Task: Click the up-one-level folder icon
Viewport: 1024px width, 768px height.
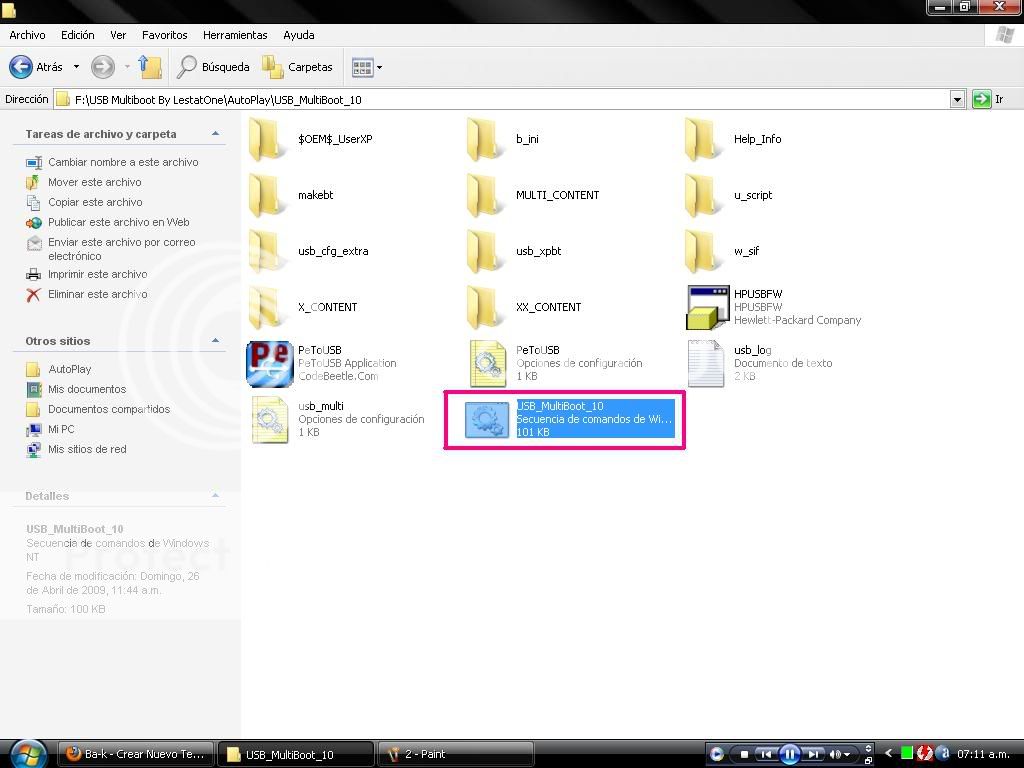Action: click(150, 67)
